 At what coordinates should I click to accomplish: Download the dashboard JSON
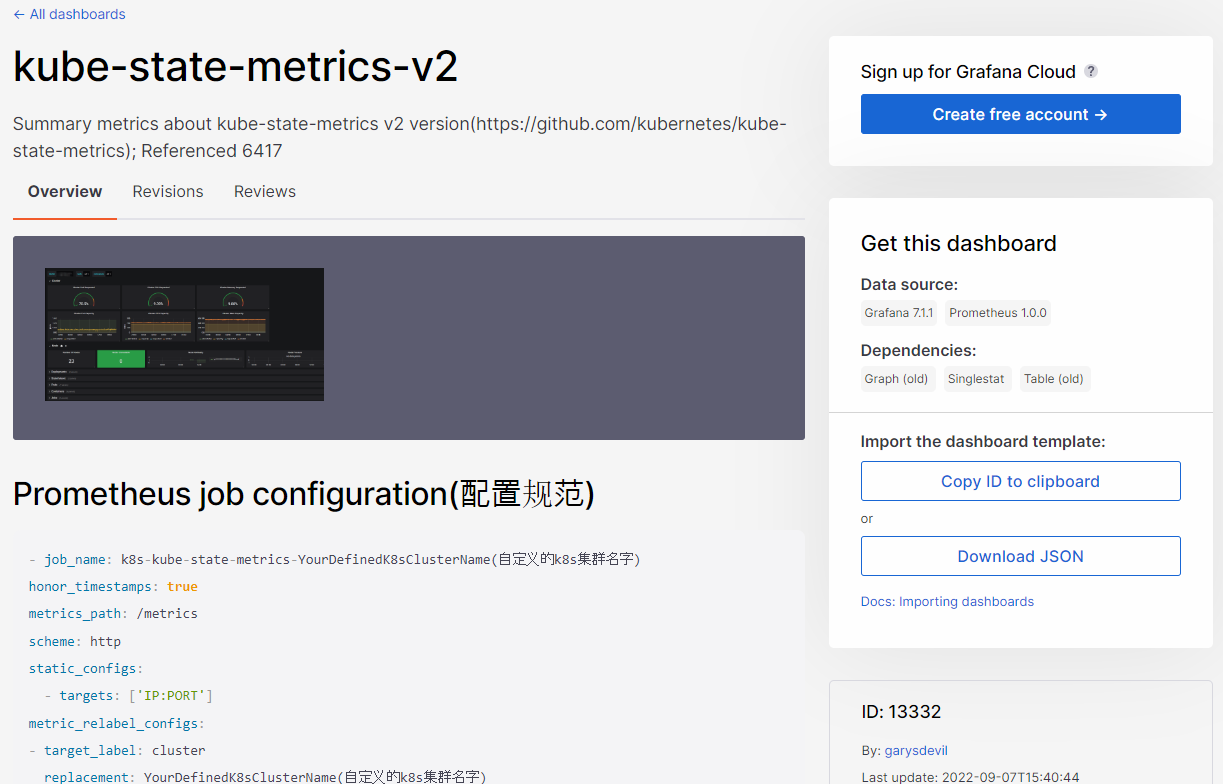(1020, 556)
